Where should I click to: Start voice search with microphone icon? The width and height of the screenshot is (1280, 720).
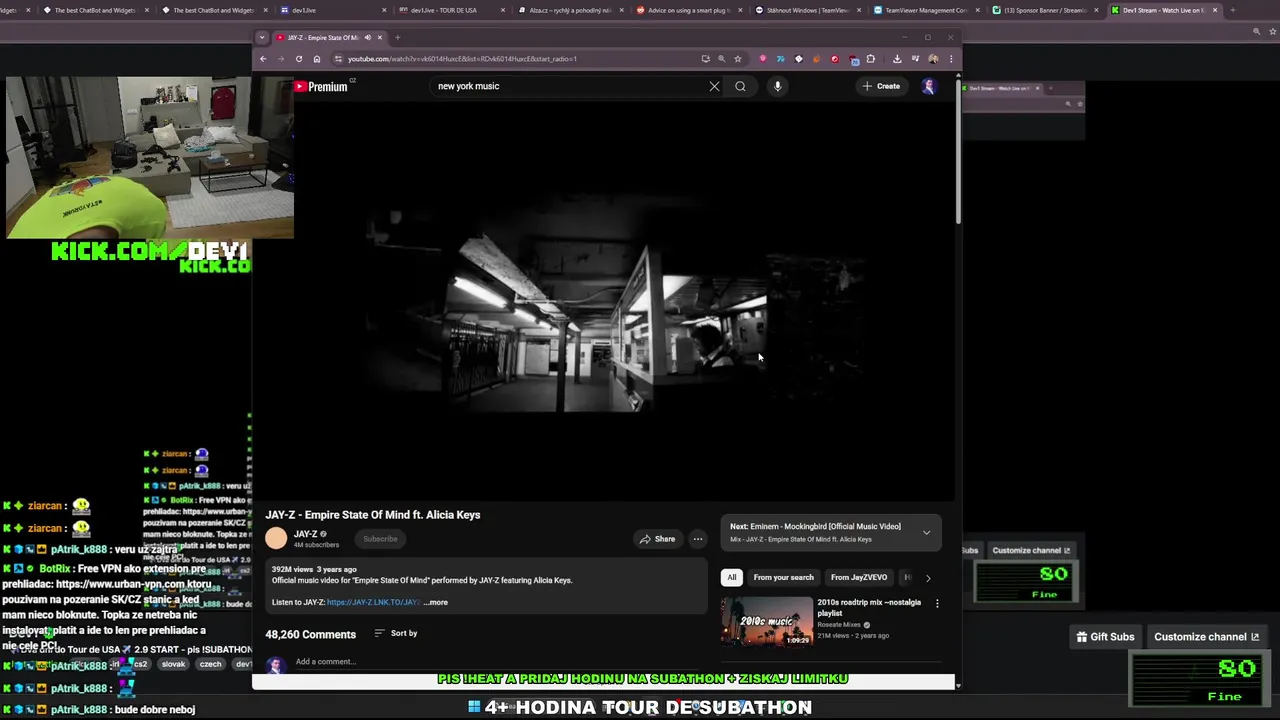pos(777,86)
